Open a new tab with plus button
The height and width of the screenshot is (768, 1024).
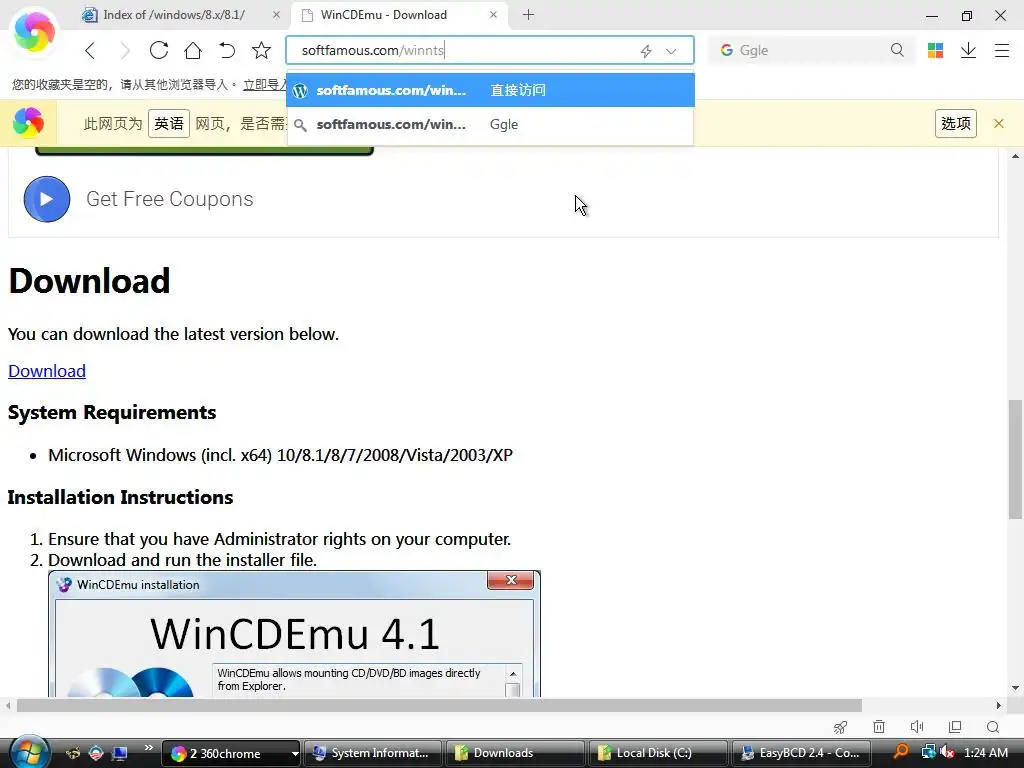coord(528,14)
